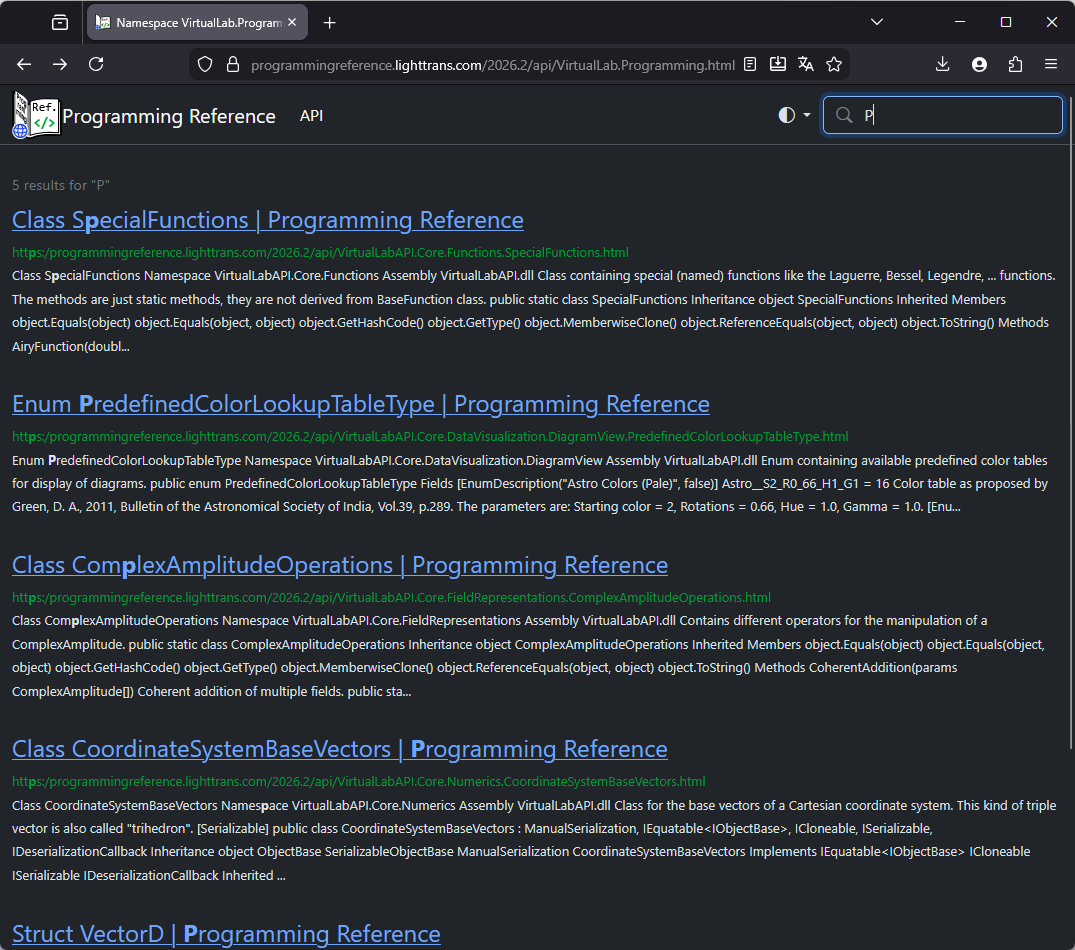The height and width of the screenshot is (950, 1075).
Task: Go back to the previous page
Action: coord(24,64)
